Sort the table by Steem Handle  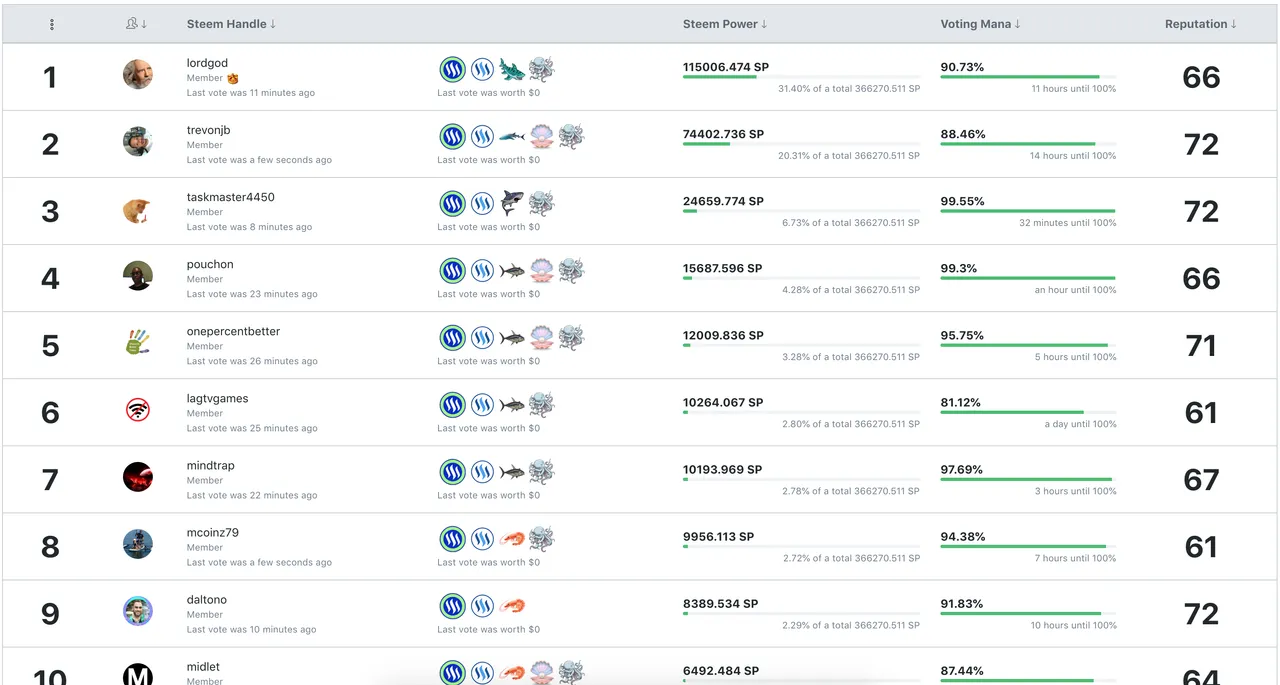tap(231, 24)
